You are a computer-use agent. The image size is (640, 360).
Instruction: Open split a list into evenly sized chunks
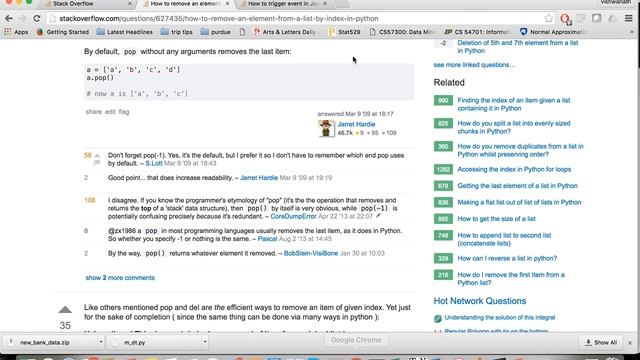pos(514,127)
